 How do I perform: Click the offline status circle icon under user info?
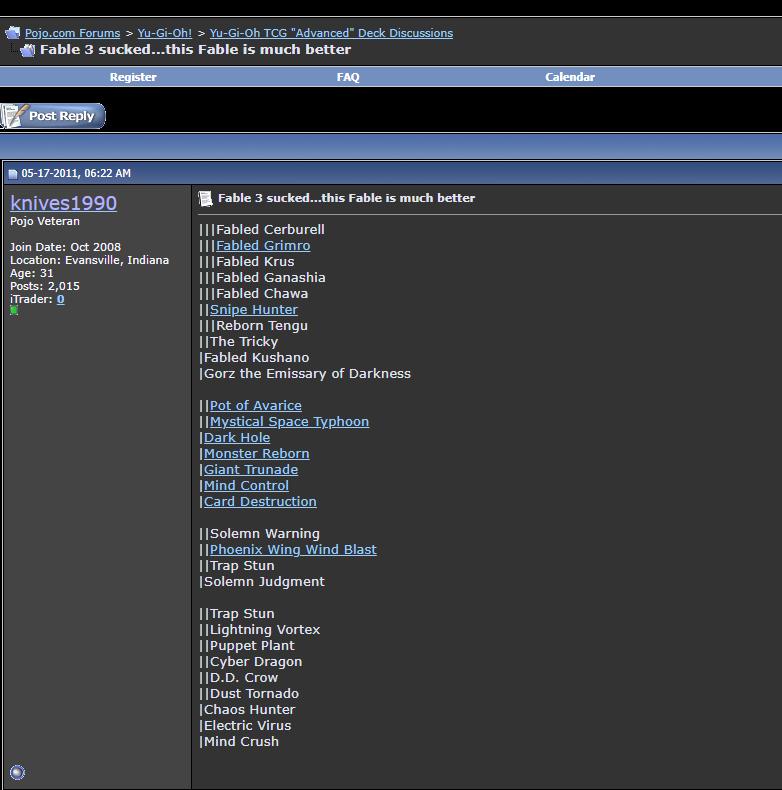(17, 772)
